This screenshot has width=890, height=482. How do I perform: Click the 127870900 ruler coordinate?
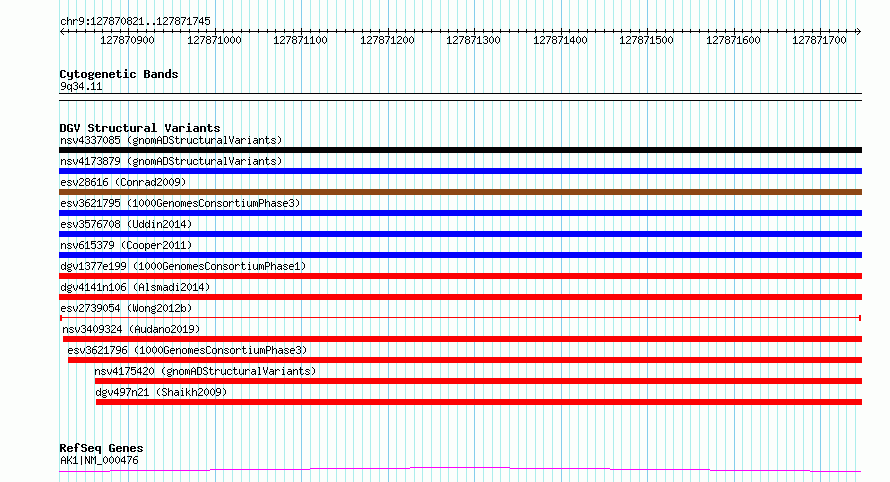coord(127,40)
